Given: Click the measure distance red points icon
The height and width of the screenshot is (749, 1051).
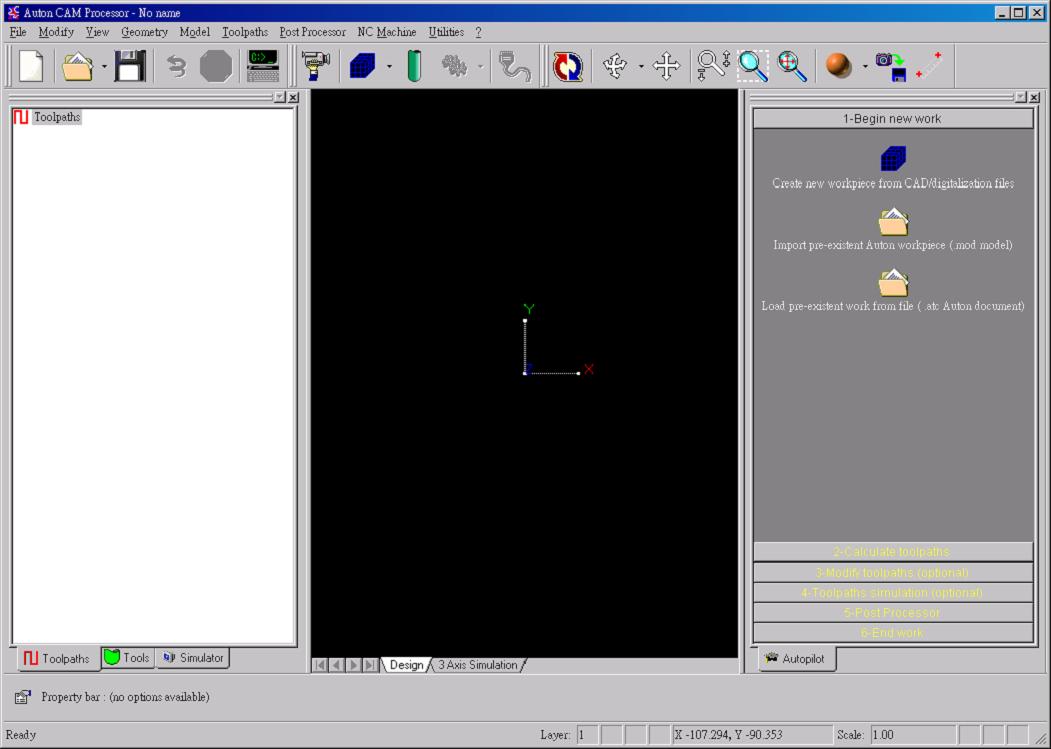Looking at the screenshot, I should 929,66.
